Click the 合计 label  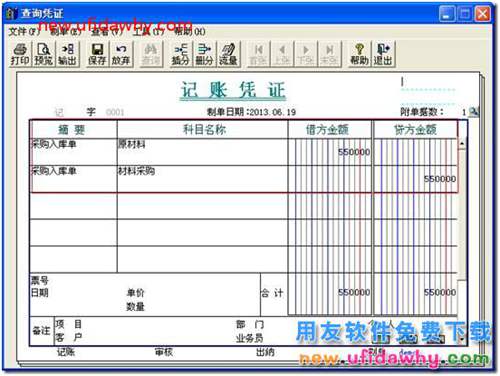[272, 293]
